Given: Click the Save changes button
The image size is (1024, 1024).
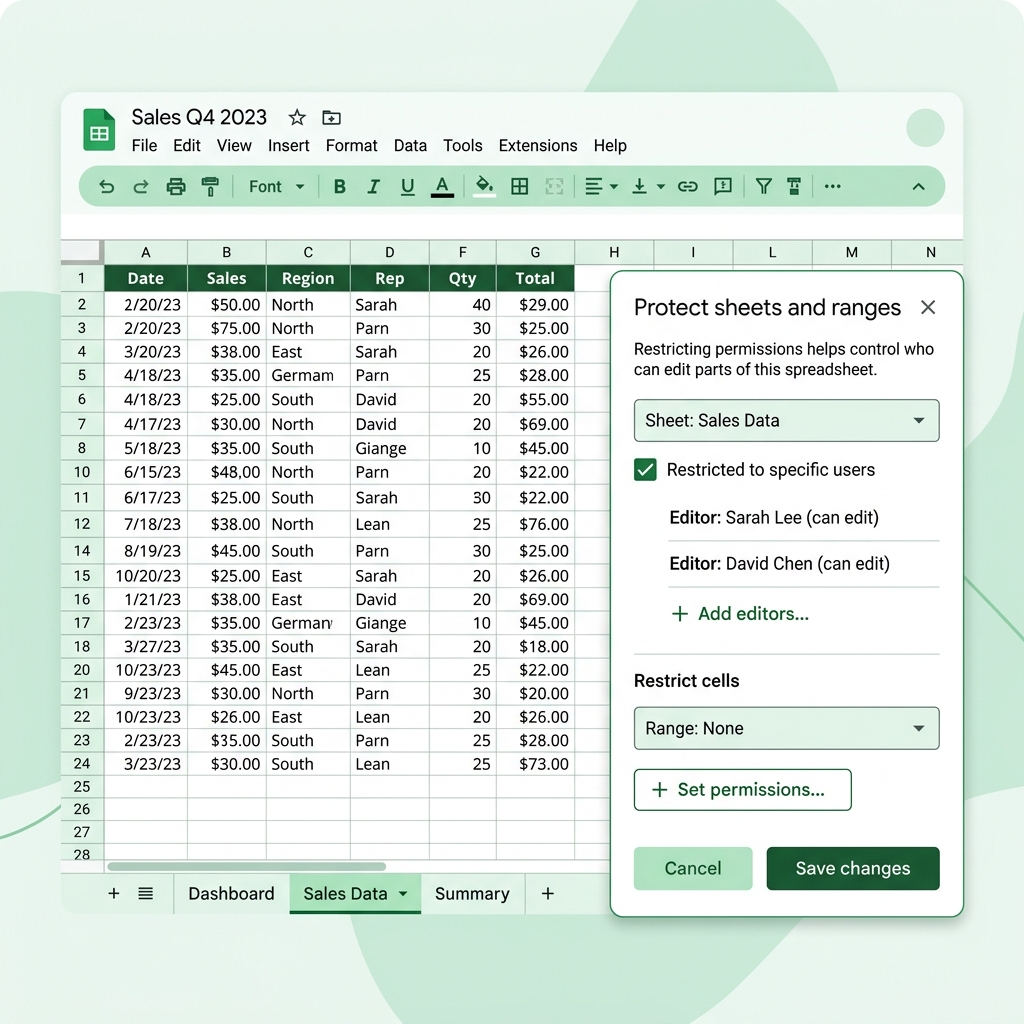Looking at the screenshot, I should pos(853,869).
